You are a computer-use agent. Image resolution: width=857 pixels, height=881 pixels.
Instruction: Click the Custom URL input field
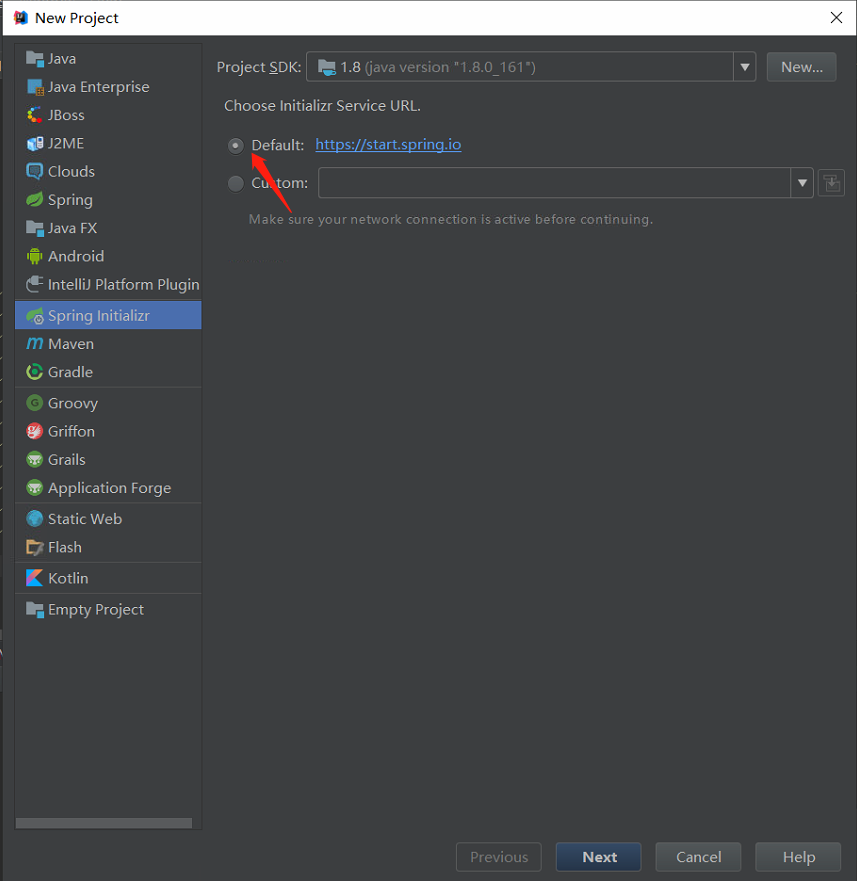[x=554, y=183]
